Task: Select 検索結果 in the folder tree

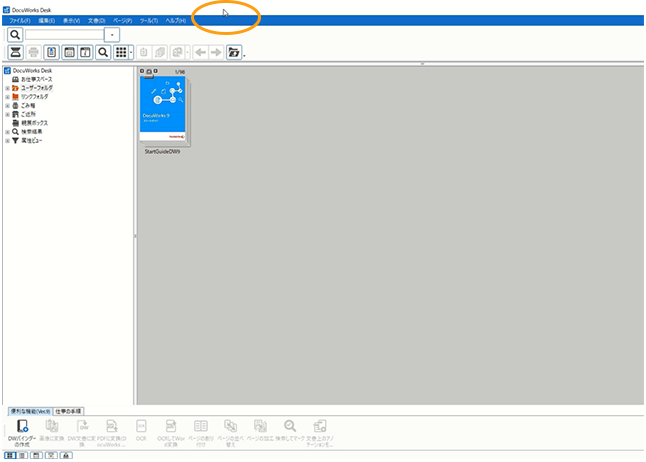Action: pos(31,131)
